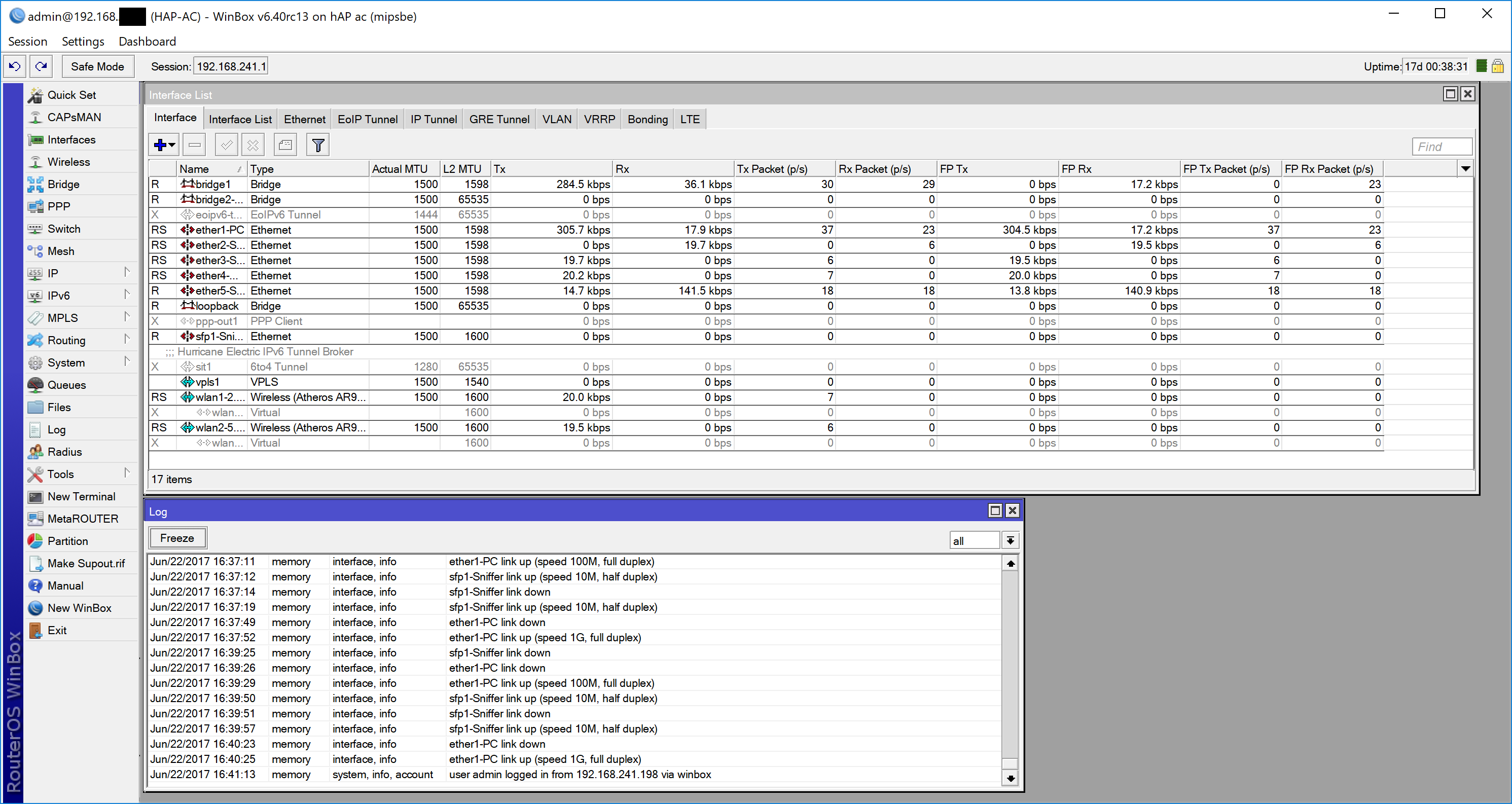The width and height of the screenshot is (1512, 804).
Task: Expand the MPLS submenu
Action: pos(82,318)
